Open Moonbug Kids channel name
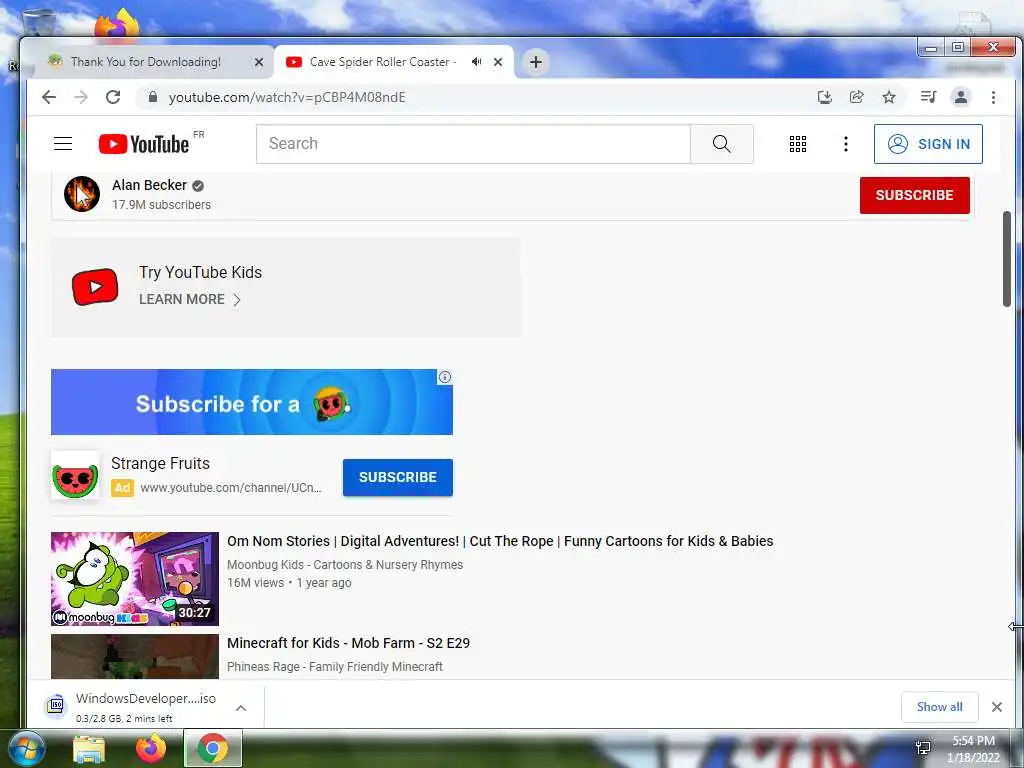1024x768 pixels. (x=345, y=565)
